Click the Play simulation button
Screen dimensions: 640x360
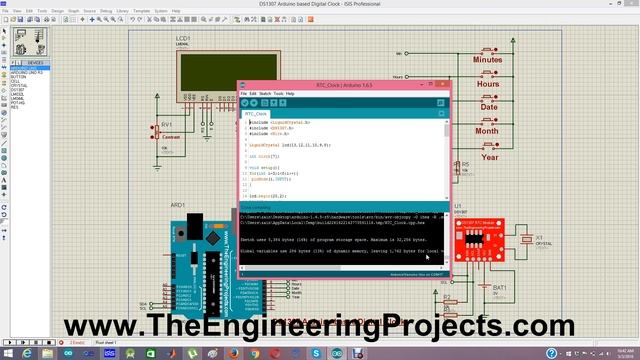(x=9, y=342)
